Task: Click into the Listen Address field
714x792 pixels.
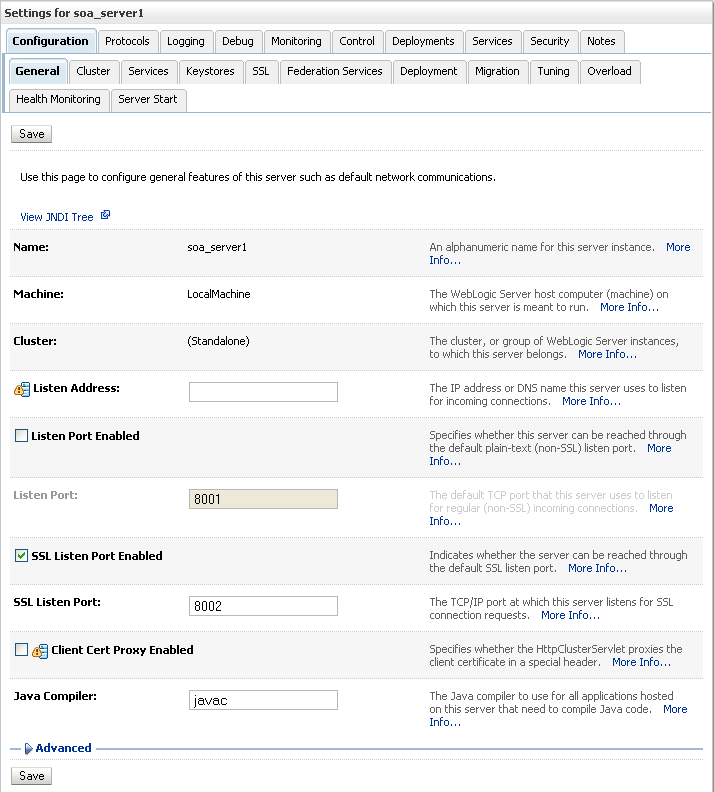Action: (x=263, y=392)
